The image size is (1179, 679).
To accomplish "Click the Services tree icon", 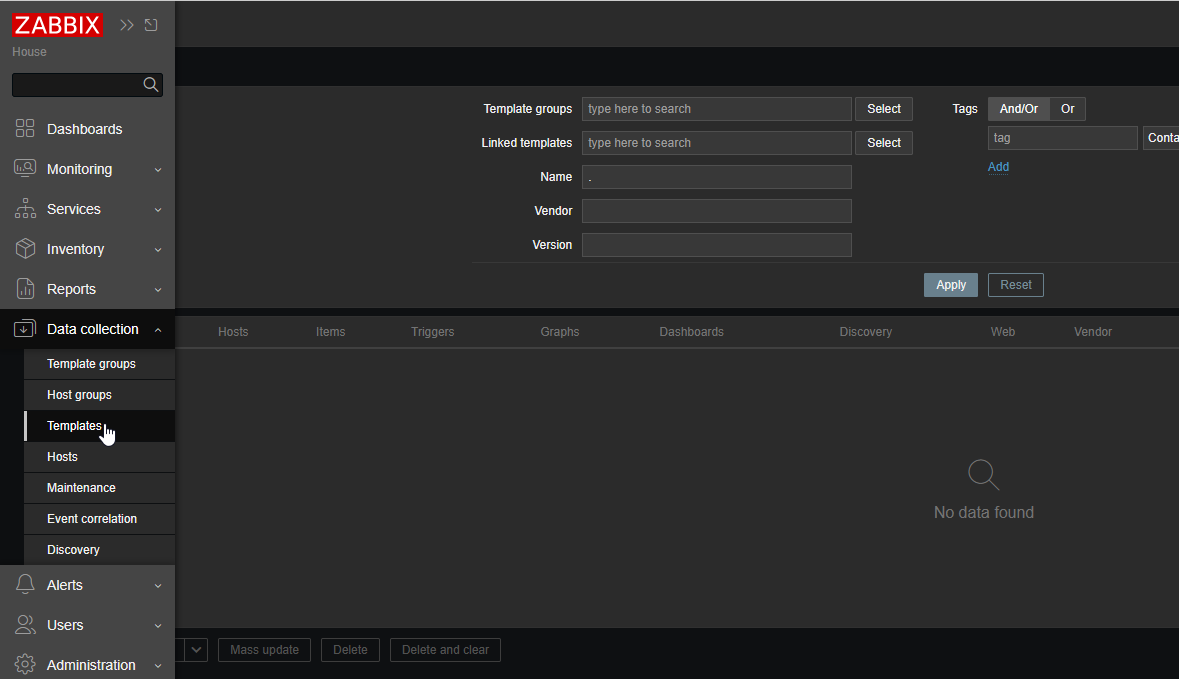I will coord(26,209).
